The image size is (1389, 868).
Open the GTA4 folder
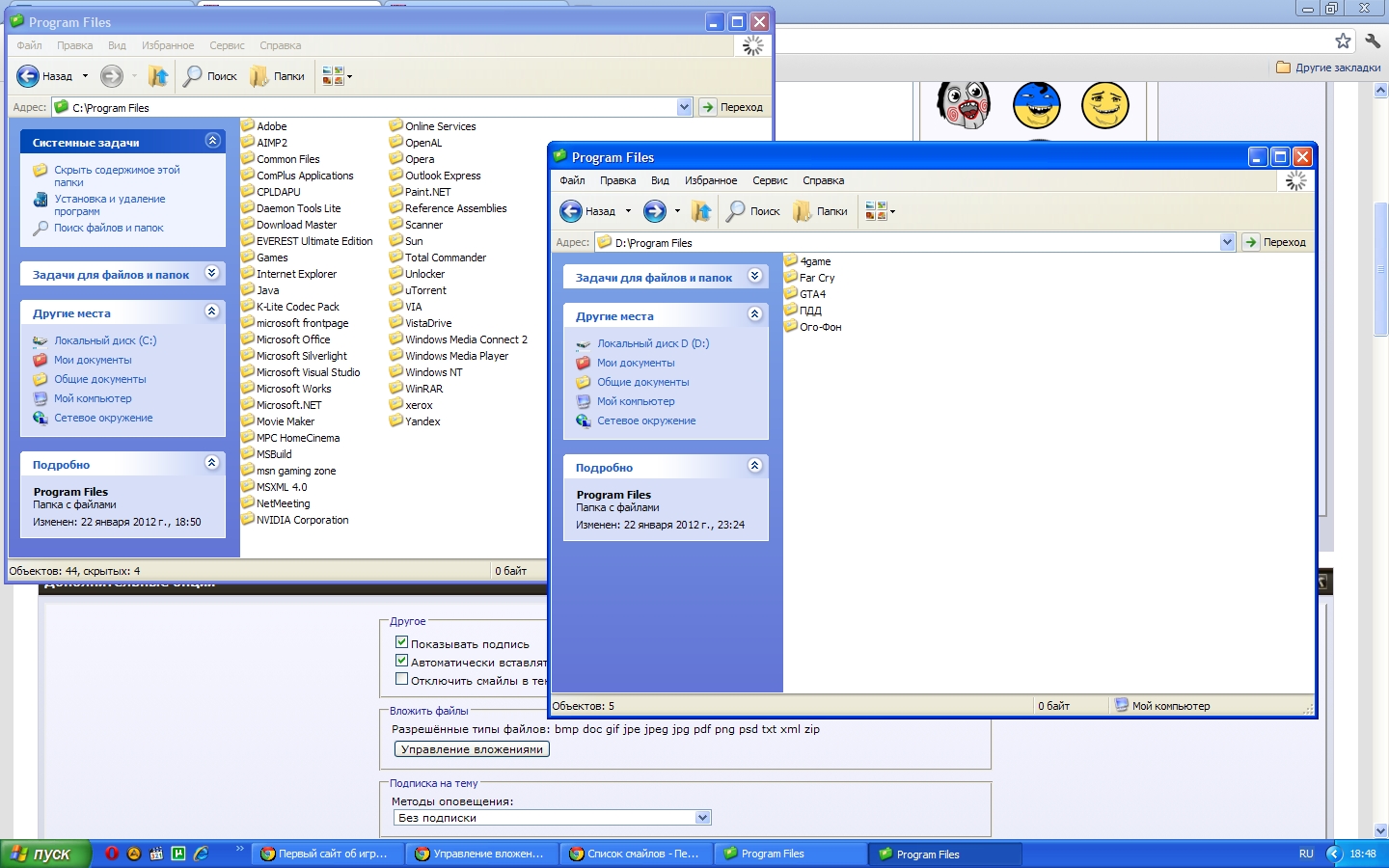811,294
